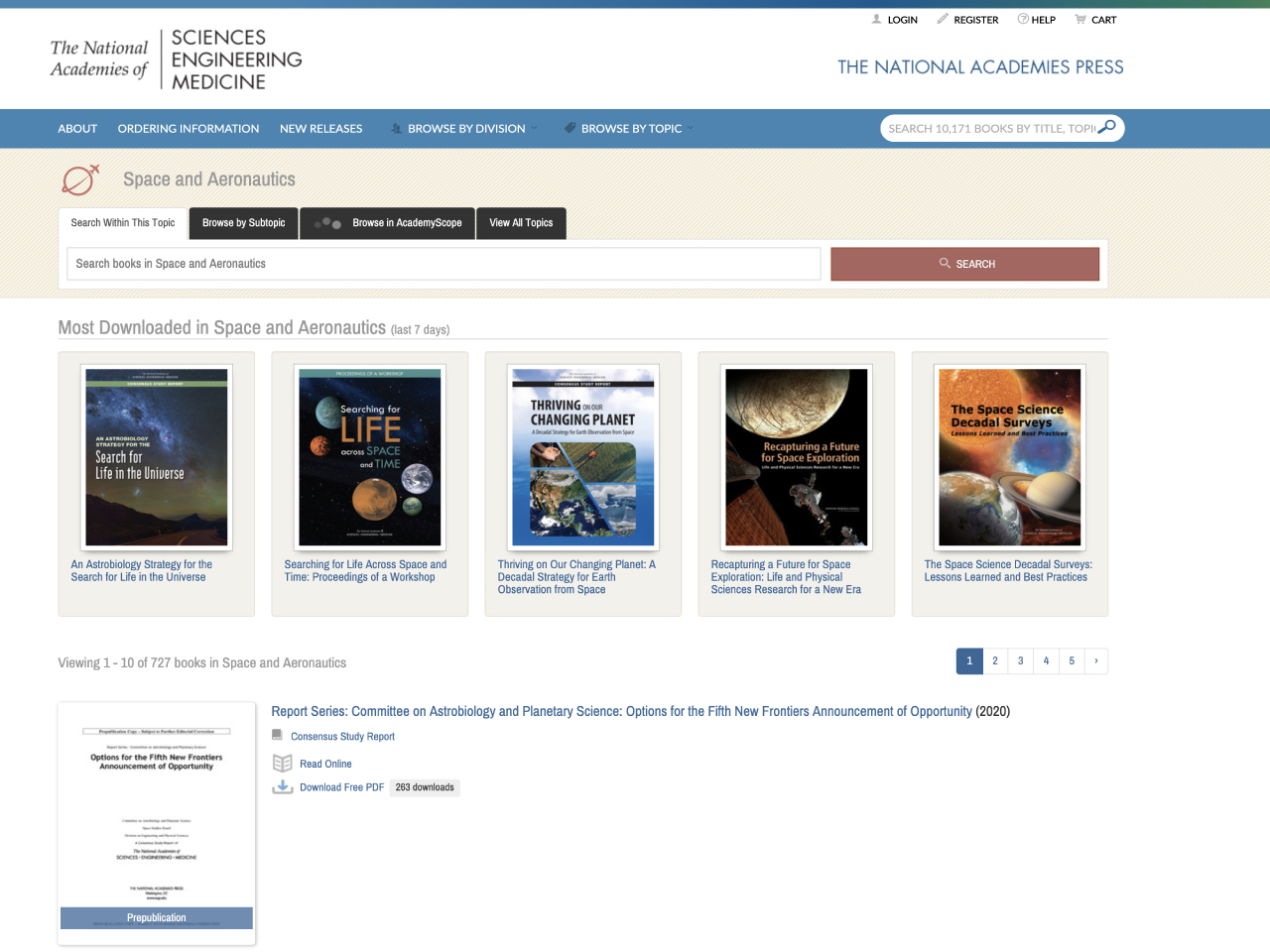
Task: Expand Browse by Topic dropdown arrow
Action: [691, 129]
